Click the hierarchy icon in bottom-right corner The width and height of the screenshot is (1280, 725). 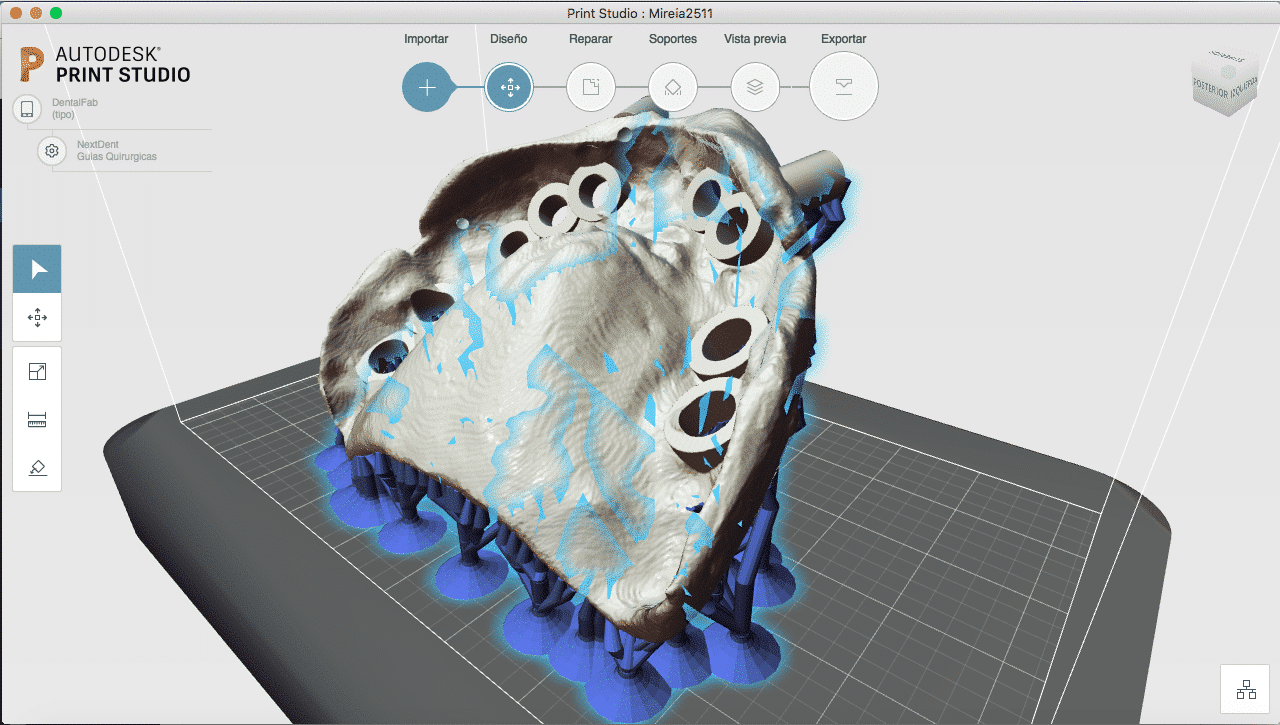1245,689
